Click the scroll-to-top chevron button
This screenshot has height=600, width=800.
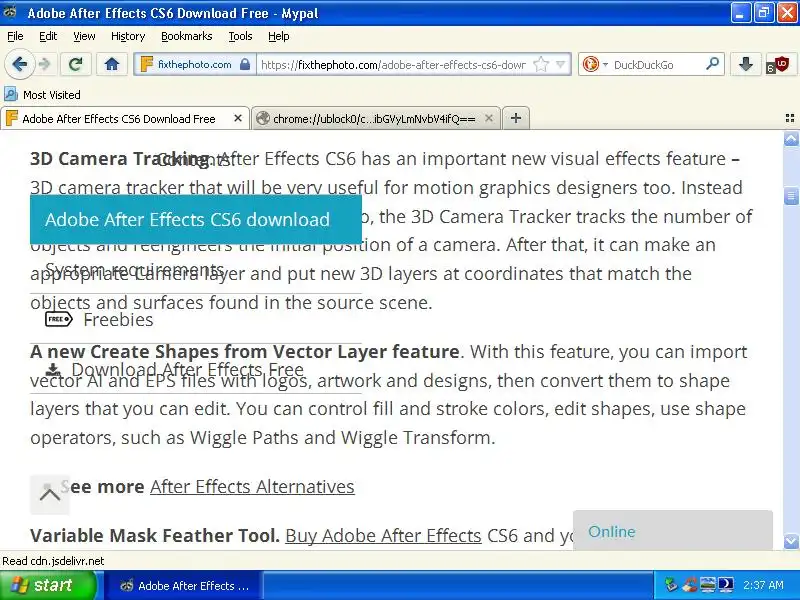point(50,494)
